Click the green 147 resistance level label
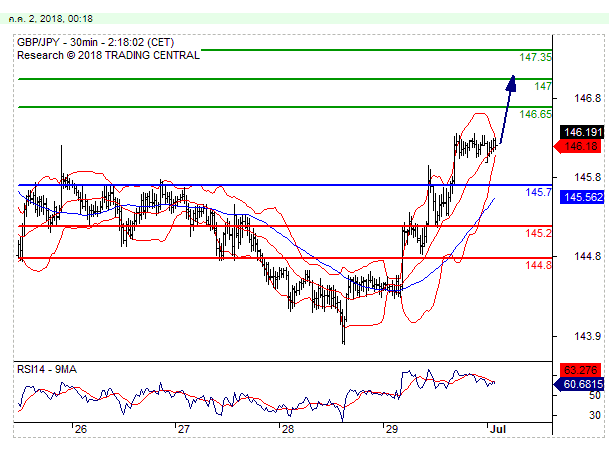Viewport: 609px width, 449px height. pyautogui.click(x=543, y=86)
